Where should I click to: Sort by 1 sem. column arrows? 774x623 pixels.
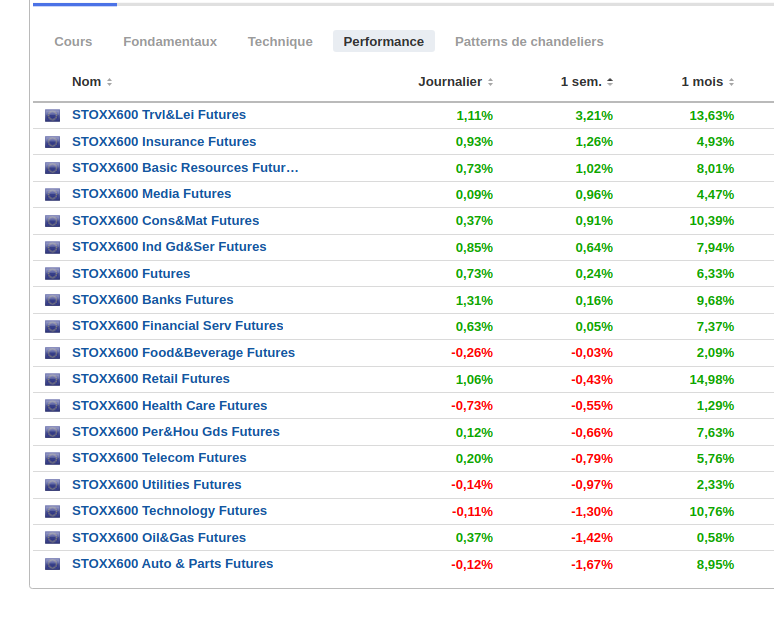(610, 82)
